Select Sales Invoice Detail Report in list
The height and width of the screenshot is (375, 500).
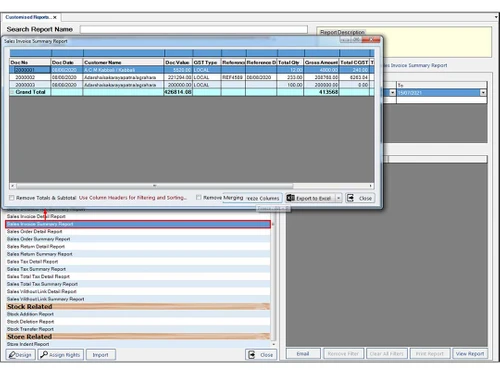138,217
